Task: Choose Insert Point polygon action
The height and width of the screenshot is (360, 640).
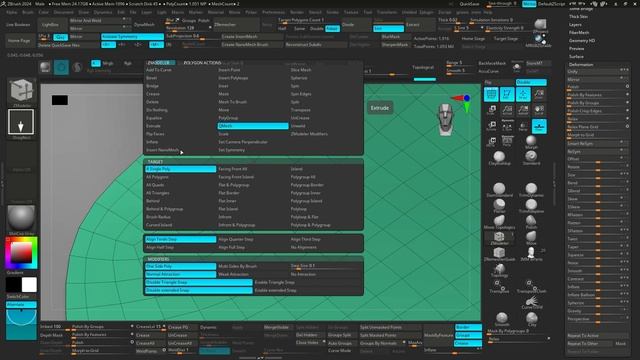Action: [229, 70]
